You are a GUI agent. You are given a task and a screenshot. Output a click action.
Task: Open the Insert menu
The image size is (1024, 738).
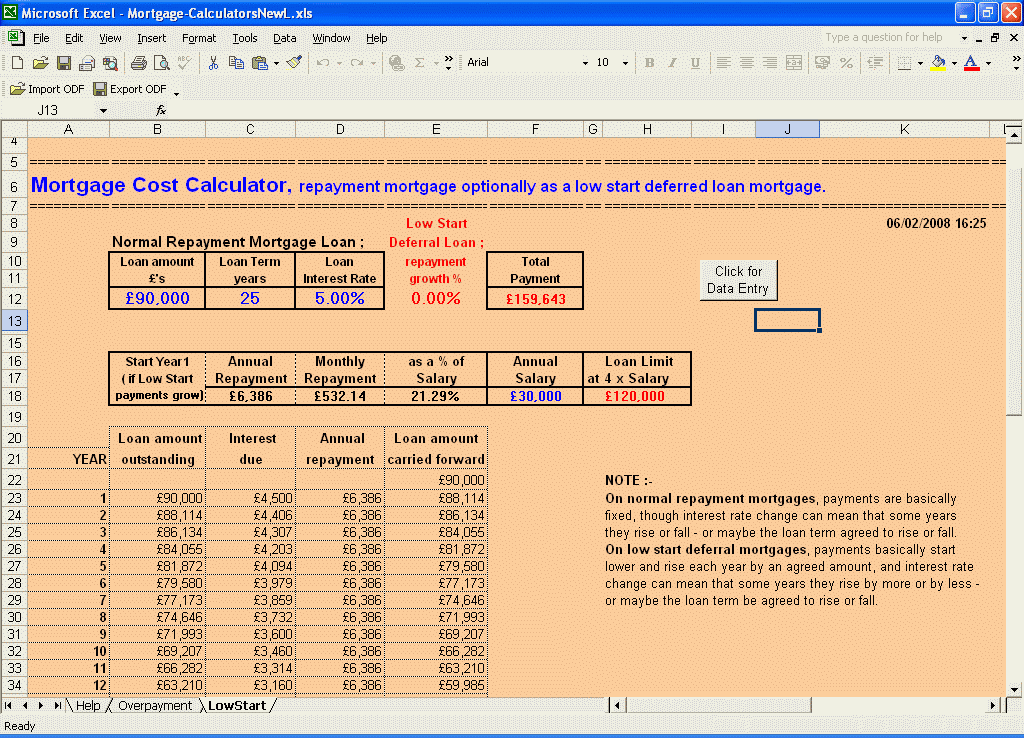tap(152, 38)
